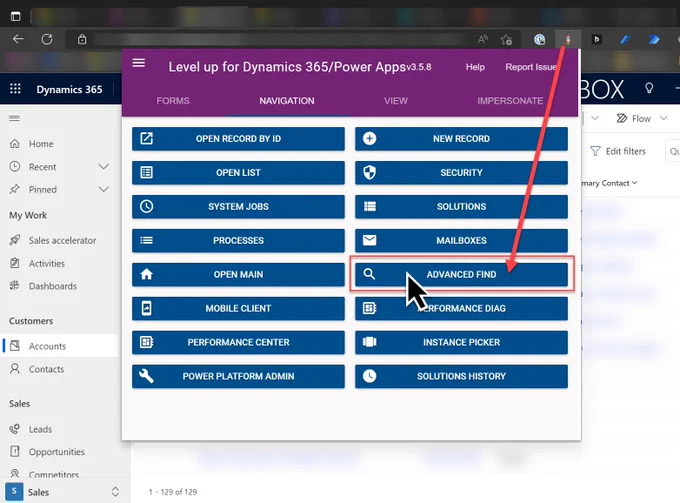This screenshot has width=680, height=503.
Task: Open Mailboxes from Level up
Action: click(x=461, y=240)
